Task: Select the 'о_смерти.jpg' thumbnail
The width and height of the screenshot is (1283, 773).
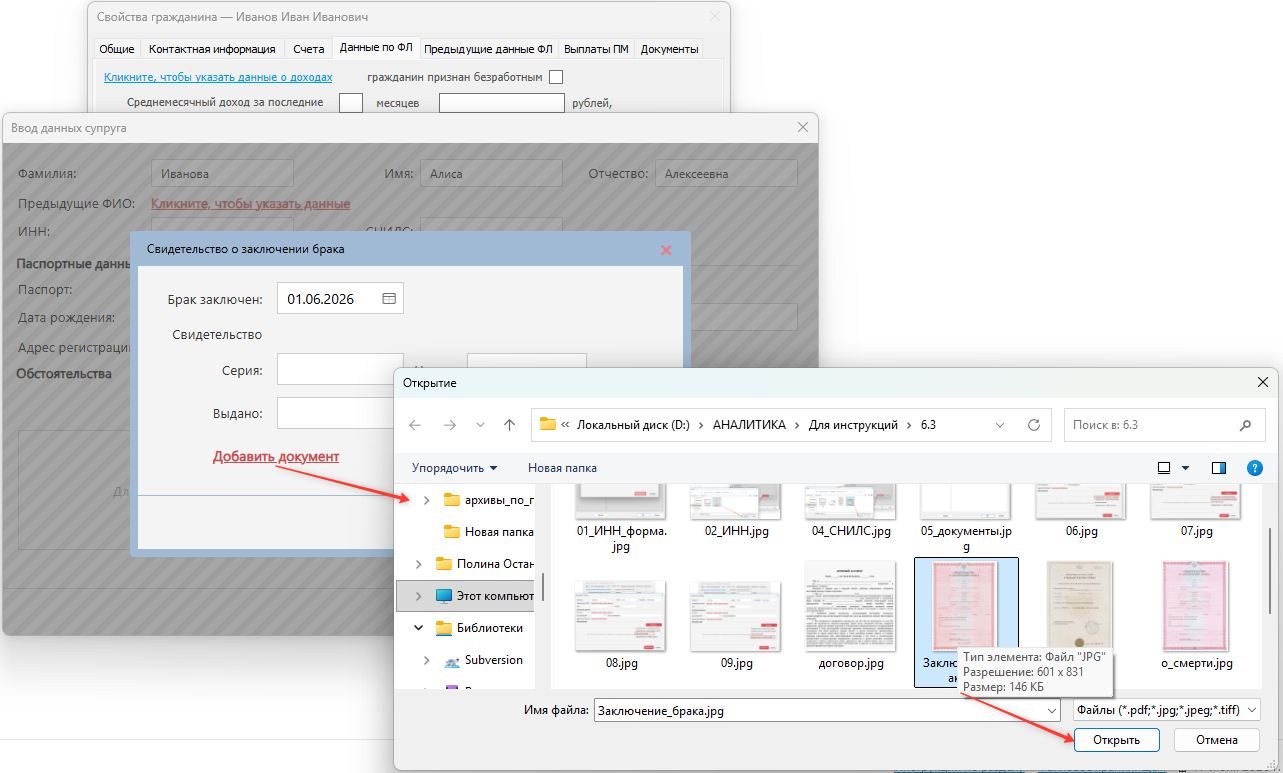Action: 1196,614
